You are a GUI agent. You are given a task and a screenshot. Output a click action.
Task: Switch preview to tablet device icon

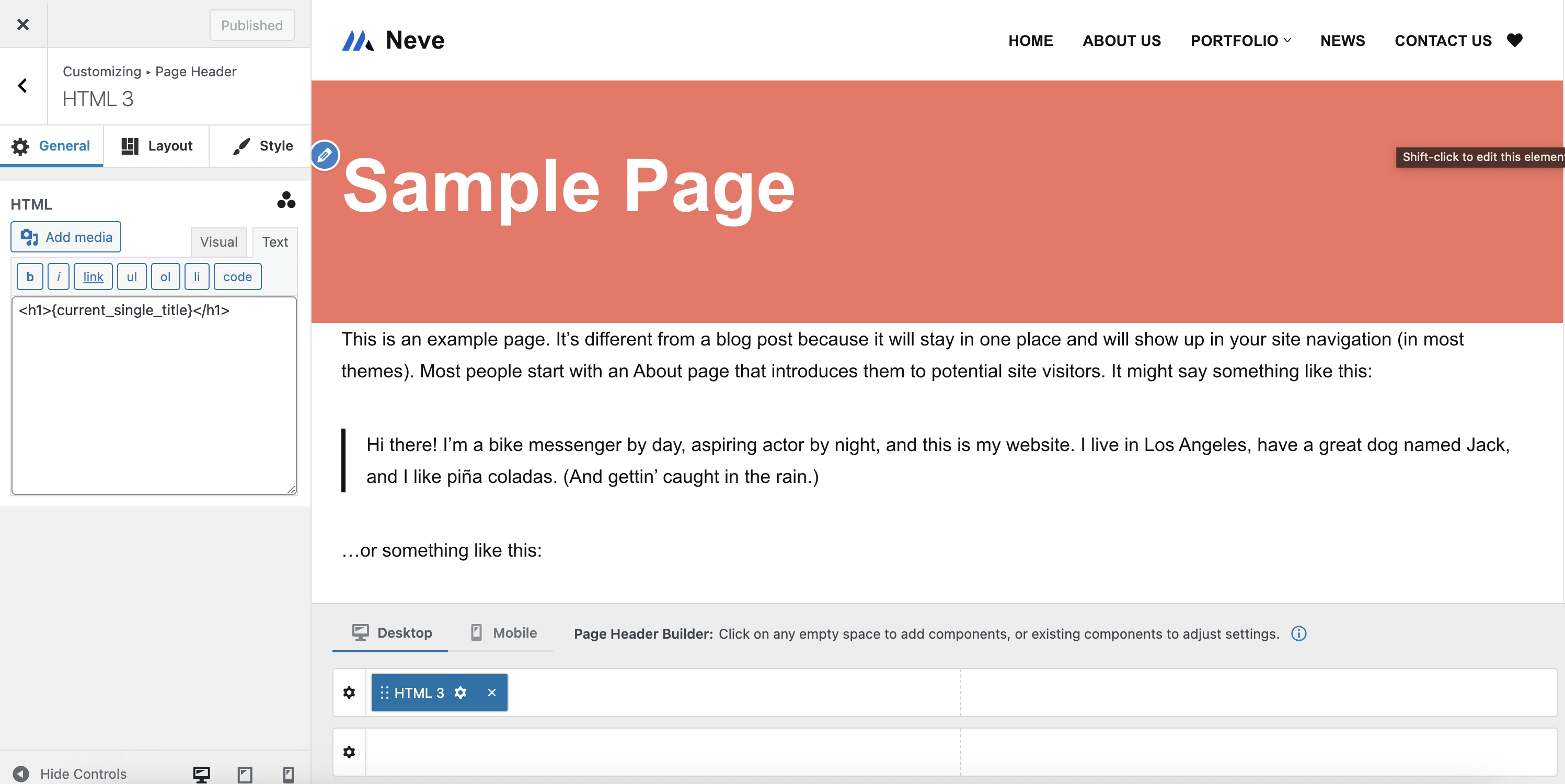[244, 774]
